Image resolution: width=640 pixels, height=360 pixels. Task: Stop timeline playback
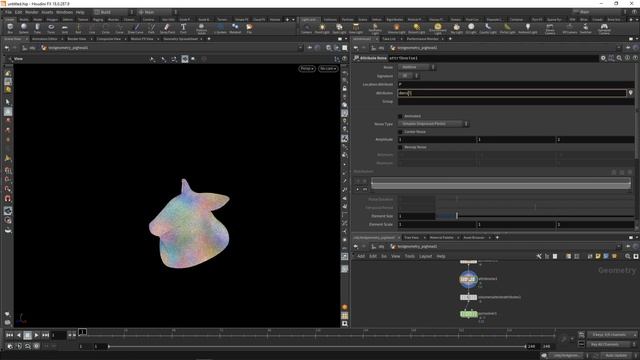pos(27,335)
